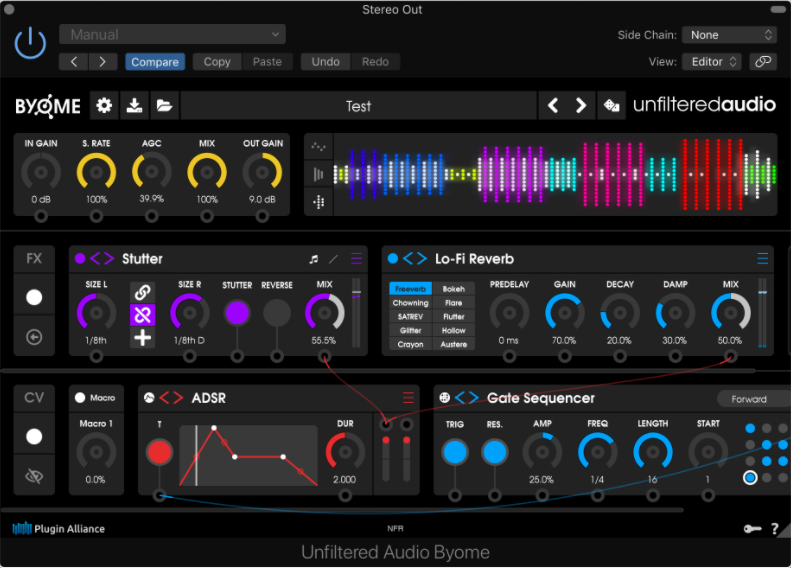Toggle Stutter note sync icon
791x568 pixels.
(313, 259)
